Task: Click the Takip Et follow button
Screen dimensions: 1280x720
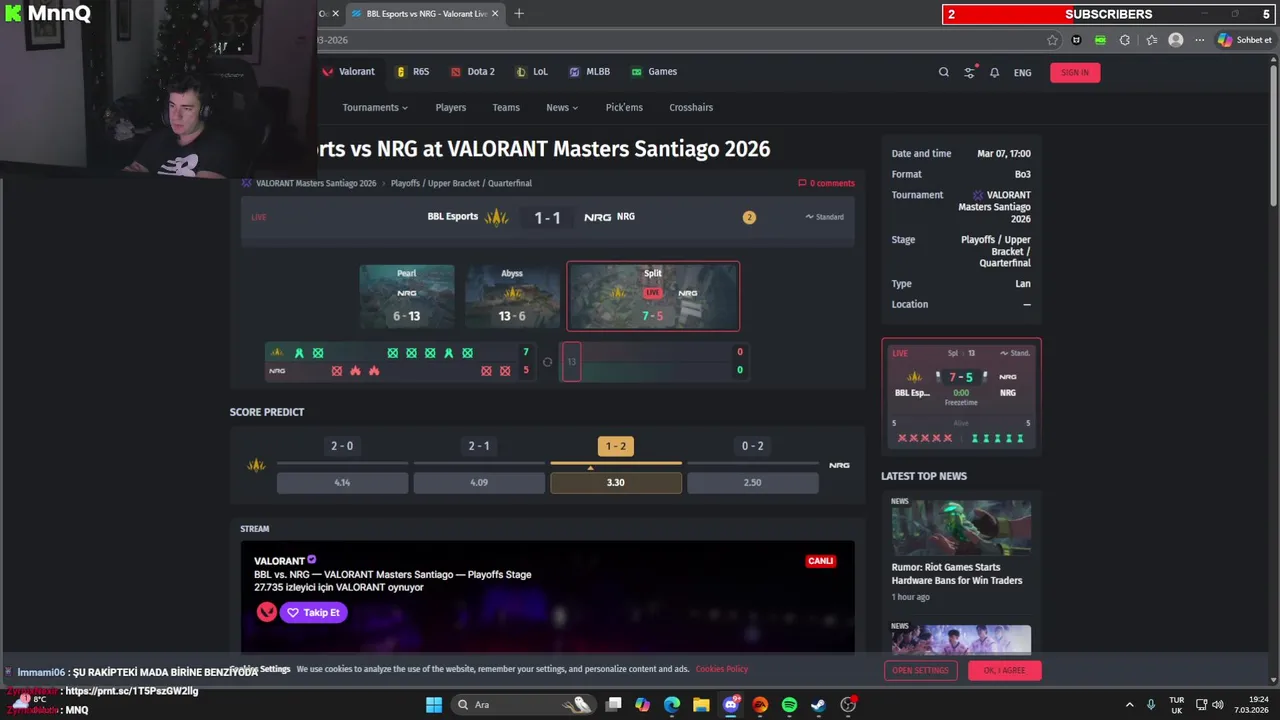Action: pyautogui.click(x=313, y=612)
